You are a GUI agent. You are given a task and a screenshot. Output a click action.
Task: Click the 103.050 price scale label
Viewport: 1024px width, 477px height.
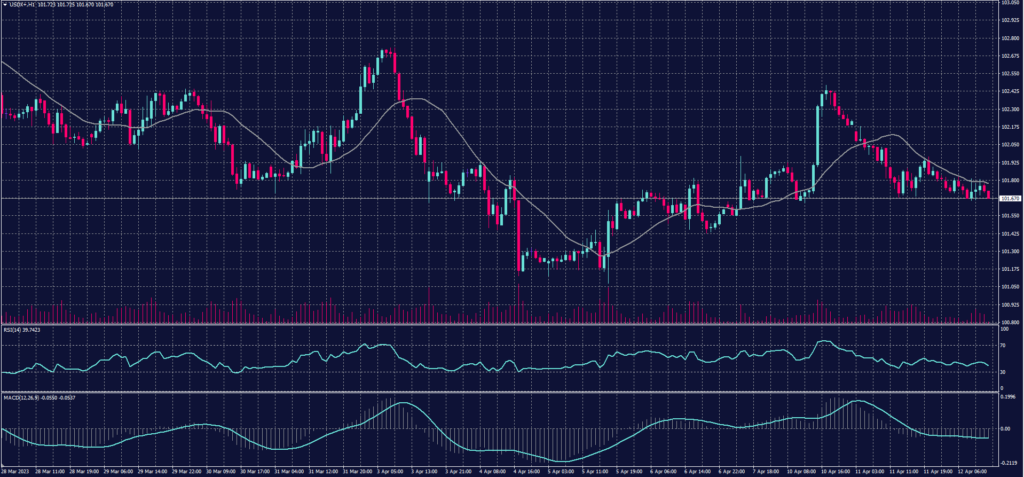pyautogui.click(x=1008, y=3)
